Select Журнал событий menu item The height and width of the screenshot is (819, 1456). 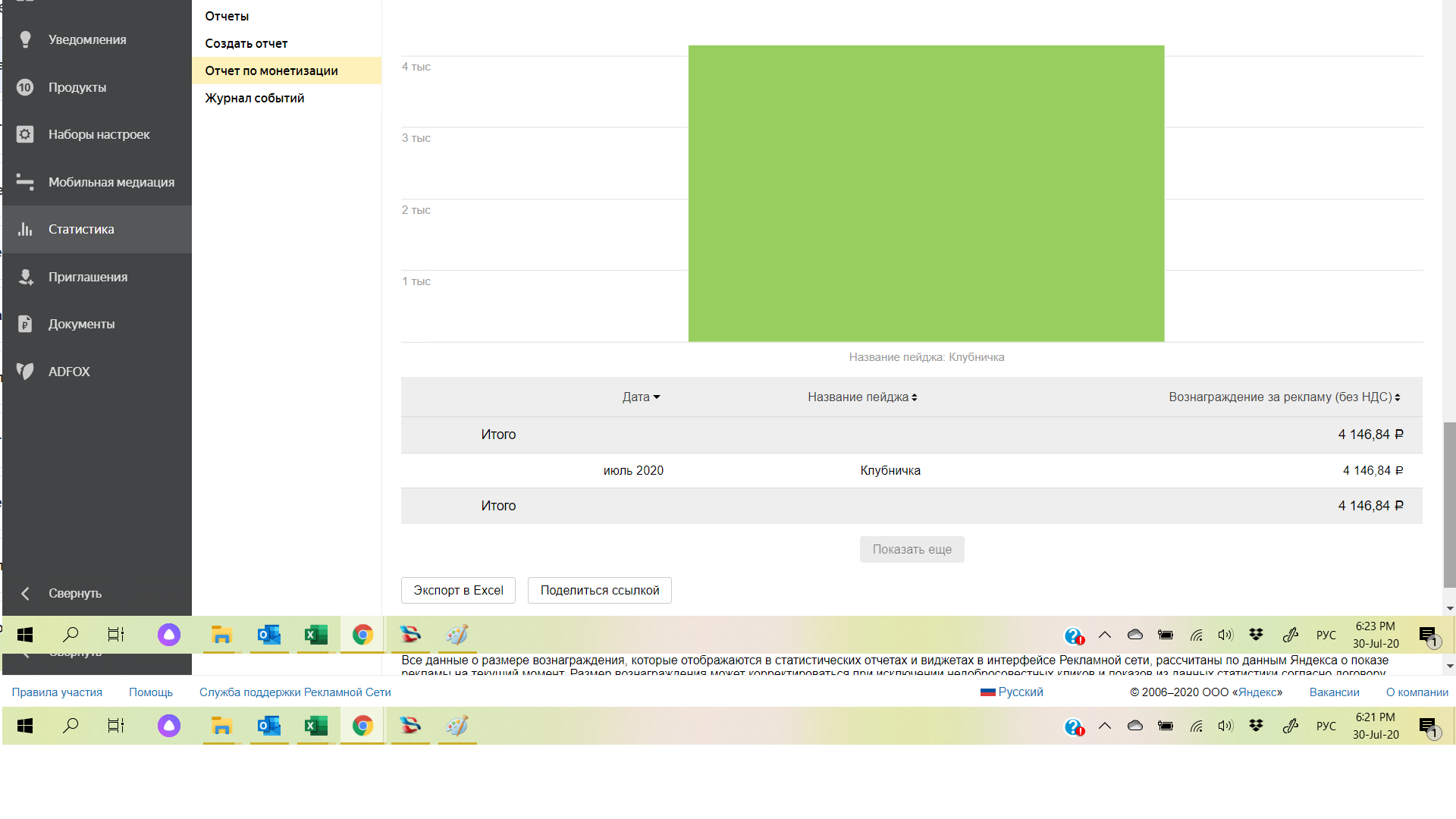(x=255, y=98)
